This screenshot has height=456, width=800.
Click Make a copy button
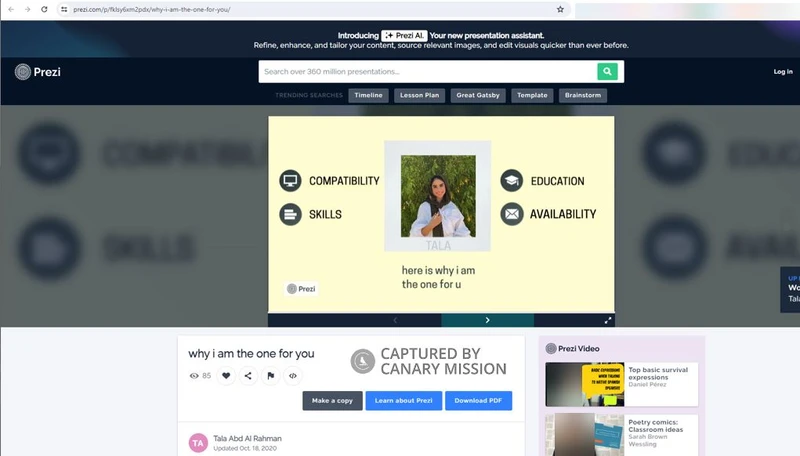[333, 400]
